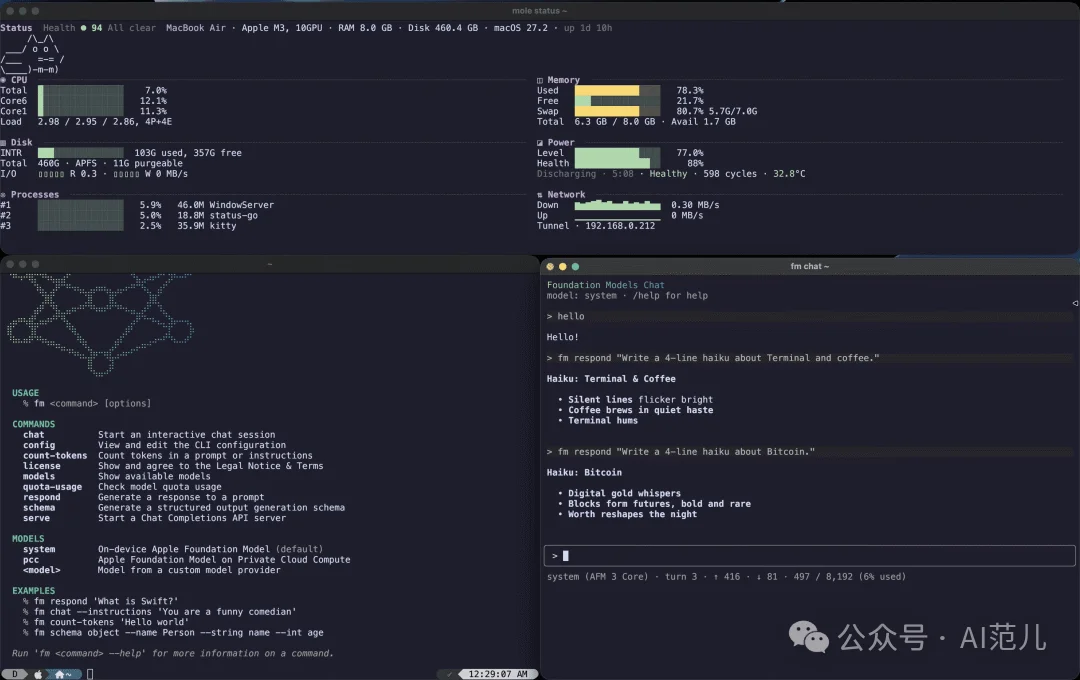Select the "license" command name
The width and height of the screenshot is (1080, 680).
point(41,466)
